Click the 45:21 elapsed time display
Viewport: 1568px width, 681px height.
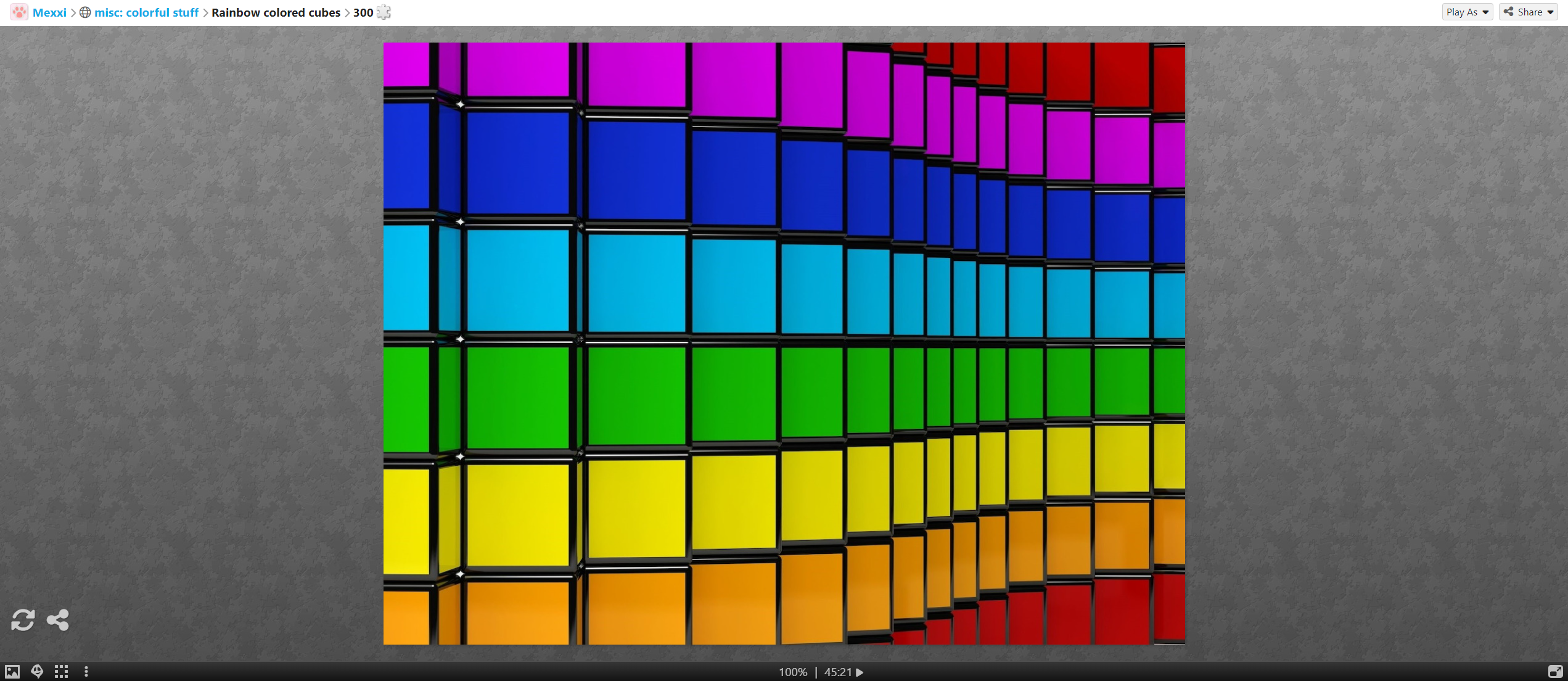point(837,672)
